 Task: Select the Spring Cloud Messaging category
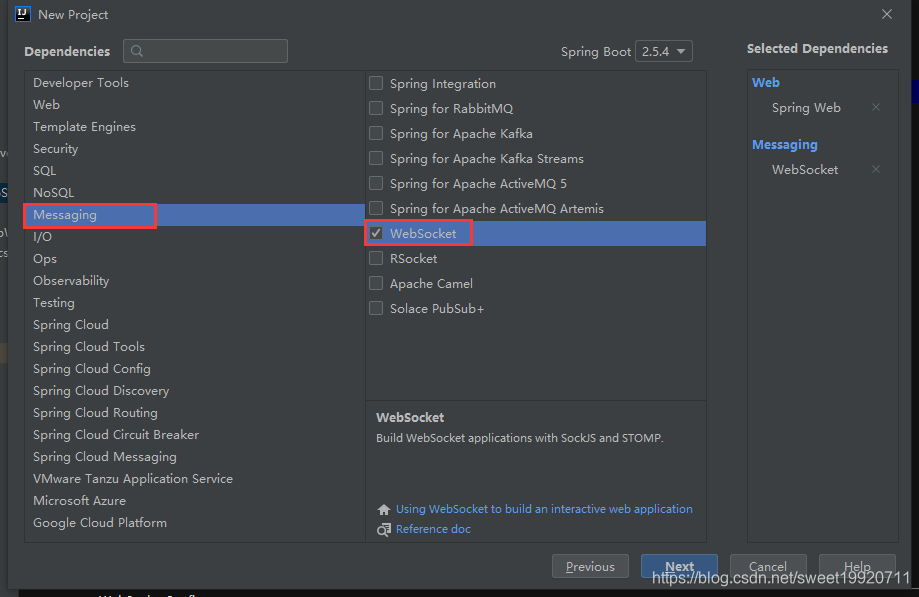tap(195, 456)
